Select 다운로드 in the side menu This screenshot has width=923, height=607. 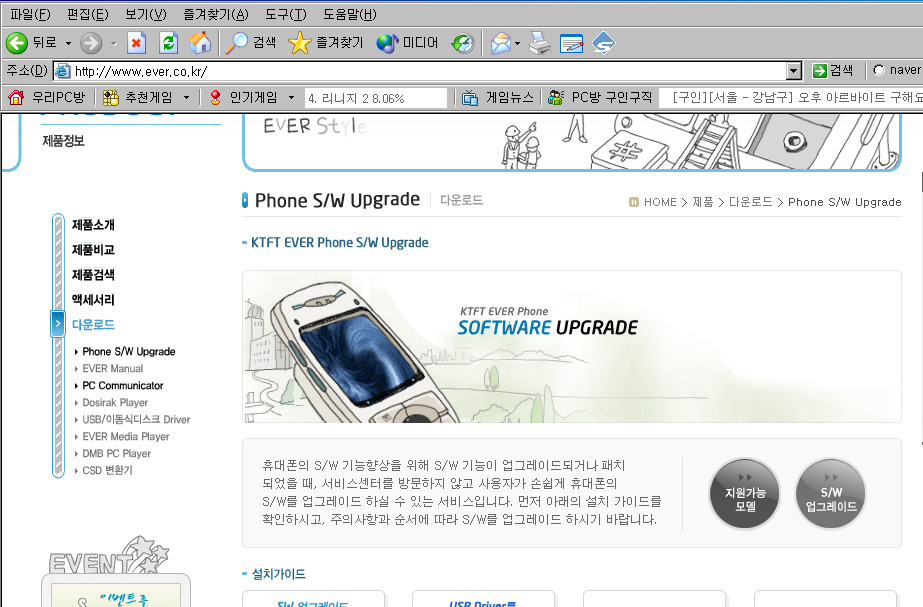pyautogui.click(x=93, y=324)
